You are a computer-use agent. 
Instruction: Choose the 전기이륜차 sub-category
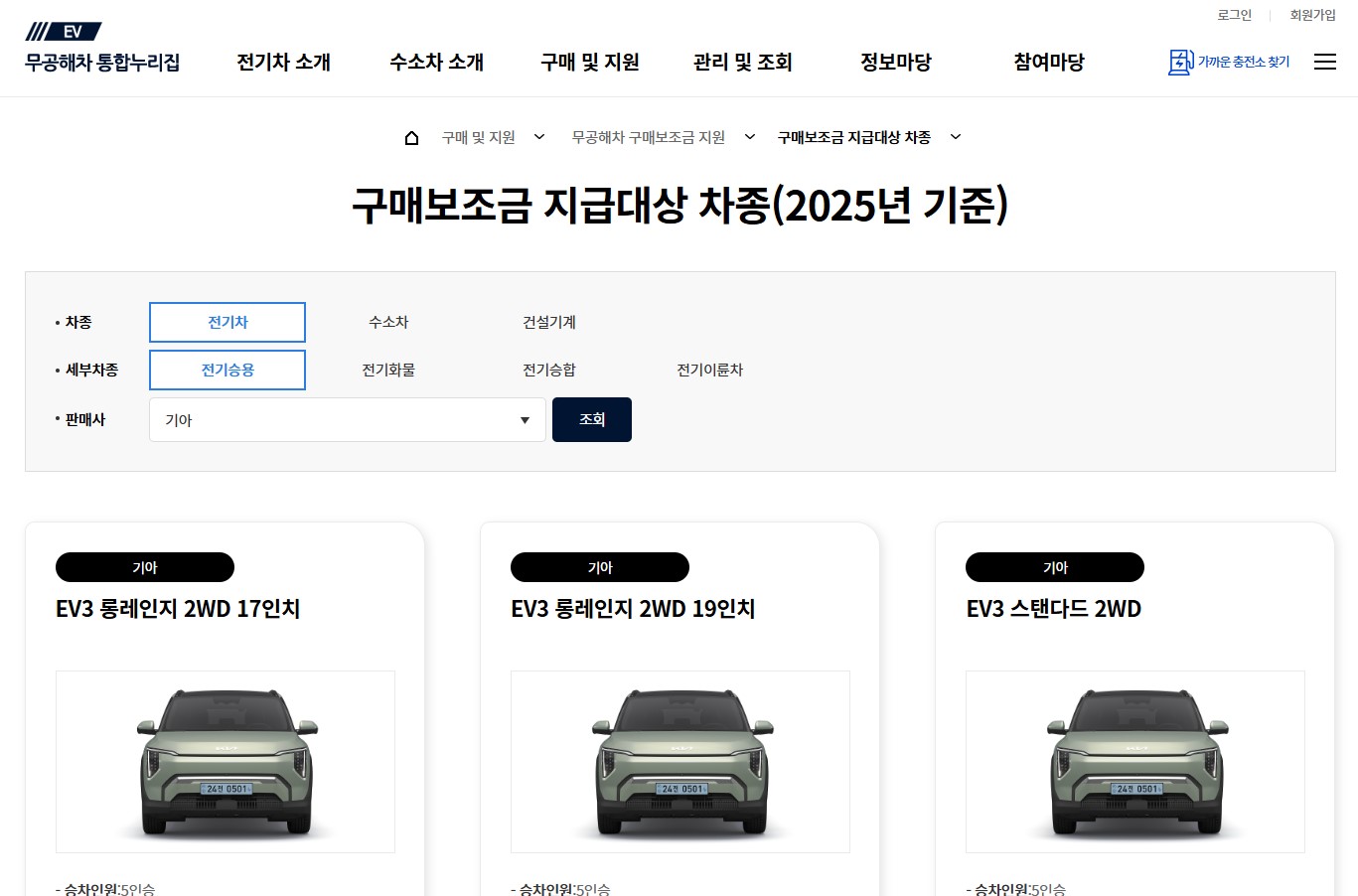(x=709, y=370)
